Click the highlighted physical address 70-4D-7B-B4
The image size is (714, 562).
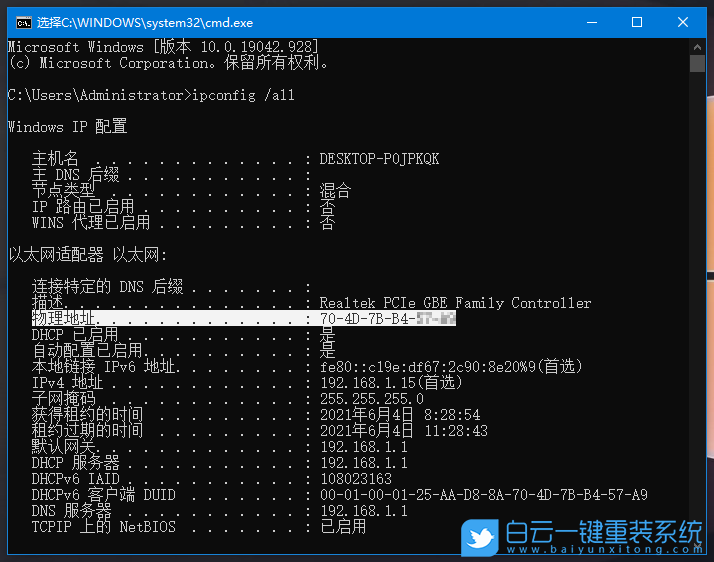(x=388, y=318)
